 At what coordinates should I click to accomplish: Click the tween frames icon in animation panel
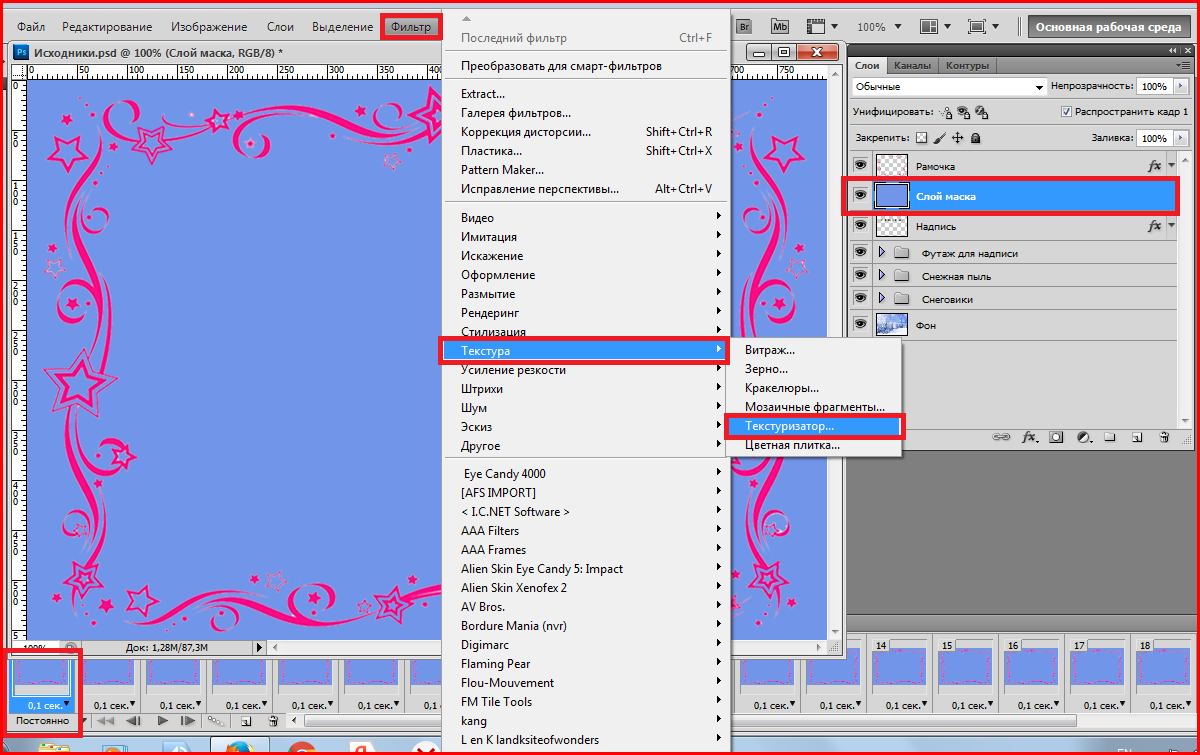click(x=215, y=721)
